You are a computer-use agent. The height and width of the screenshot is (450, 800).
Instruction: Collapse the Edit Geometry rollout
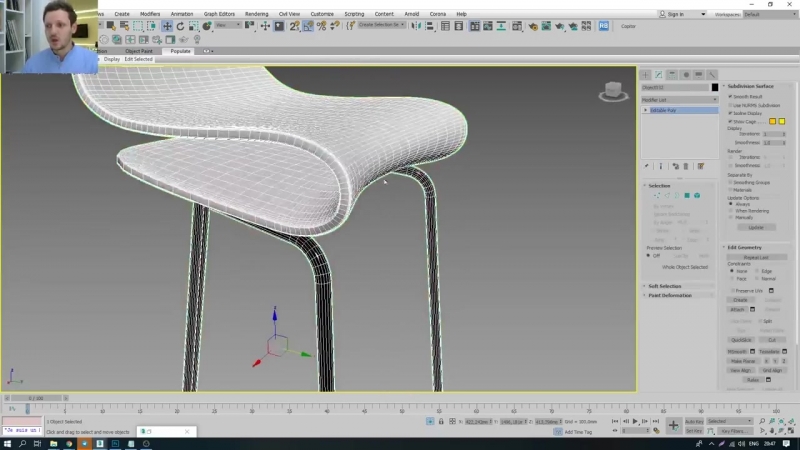click(744, 247)
